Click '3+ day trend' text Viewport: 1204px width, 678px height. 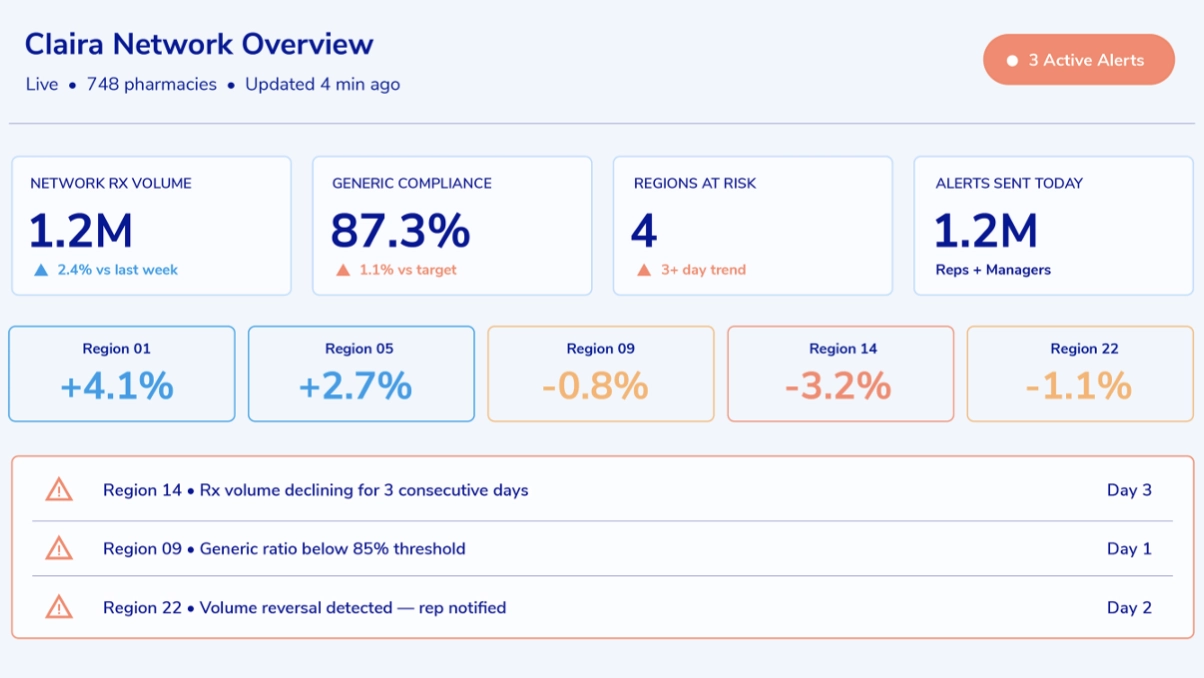click(703, 270)
